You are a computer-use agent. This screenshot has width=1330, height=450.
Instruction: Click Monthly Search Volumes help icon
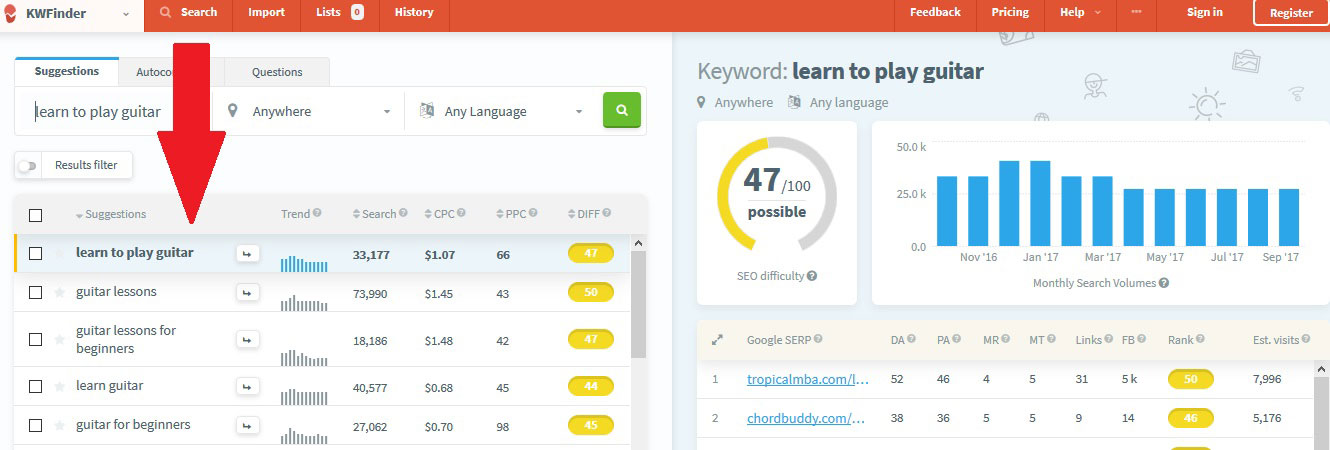tap(1164, 283)
